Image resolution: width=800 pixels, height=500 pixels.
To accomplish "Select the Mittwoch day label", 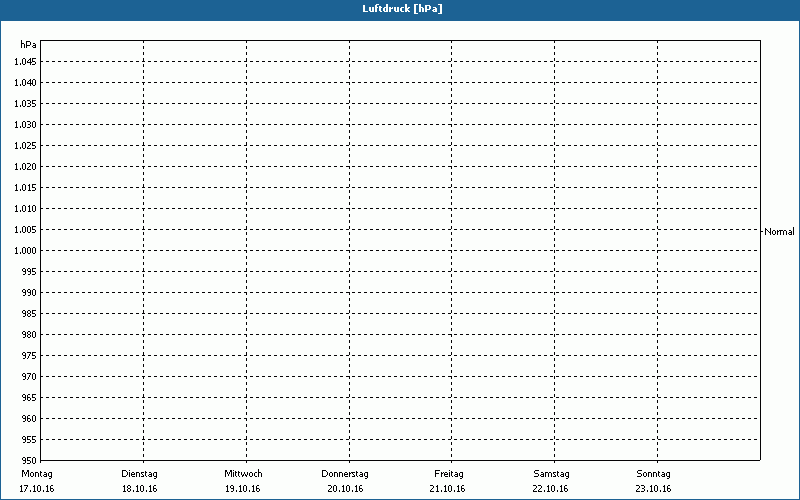I will coord(243,474).
